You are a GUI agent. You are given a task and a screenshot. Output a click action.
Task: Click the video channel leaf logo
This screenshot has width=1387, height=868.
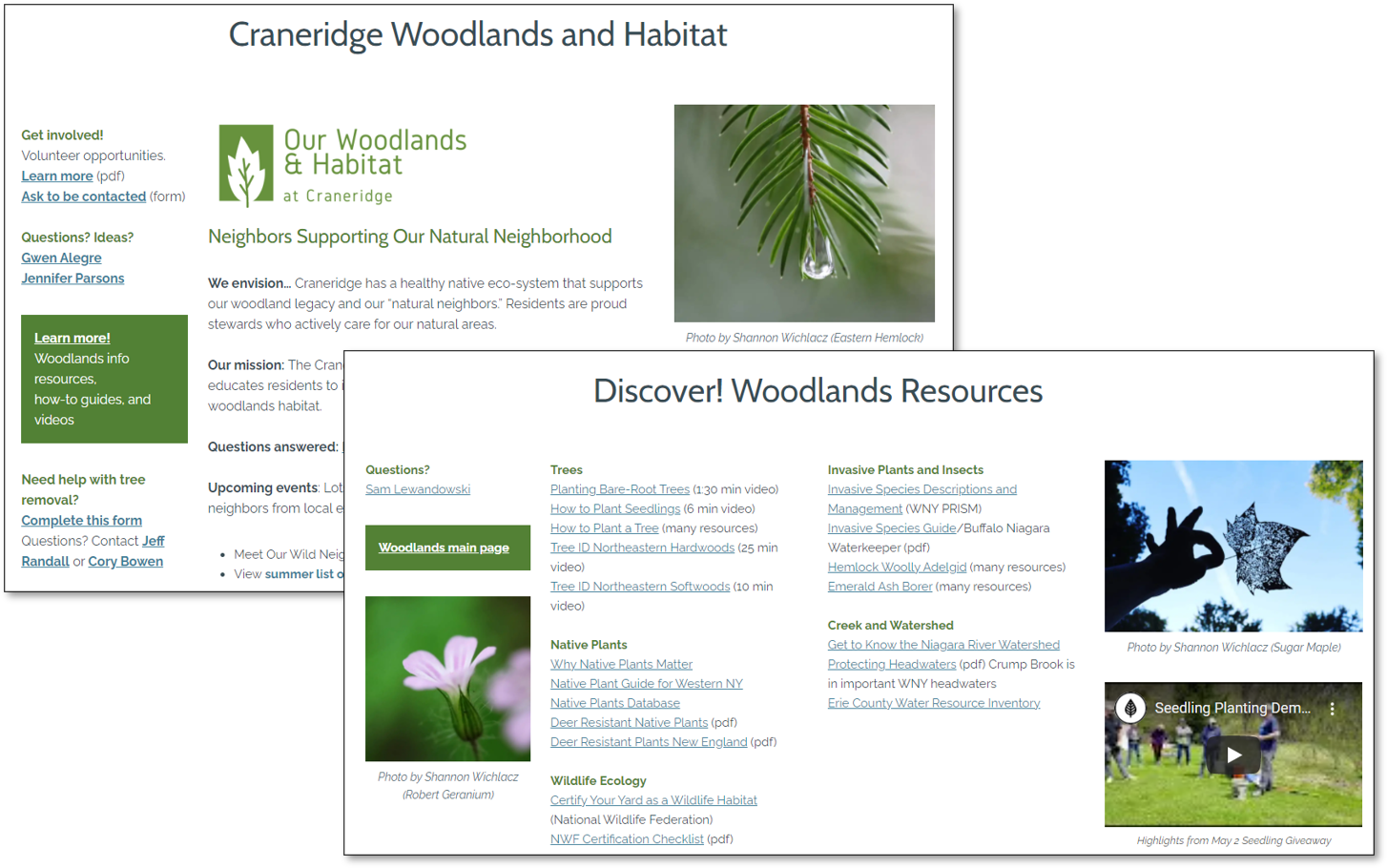(1130, 708)
